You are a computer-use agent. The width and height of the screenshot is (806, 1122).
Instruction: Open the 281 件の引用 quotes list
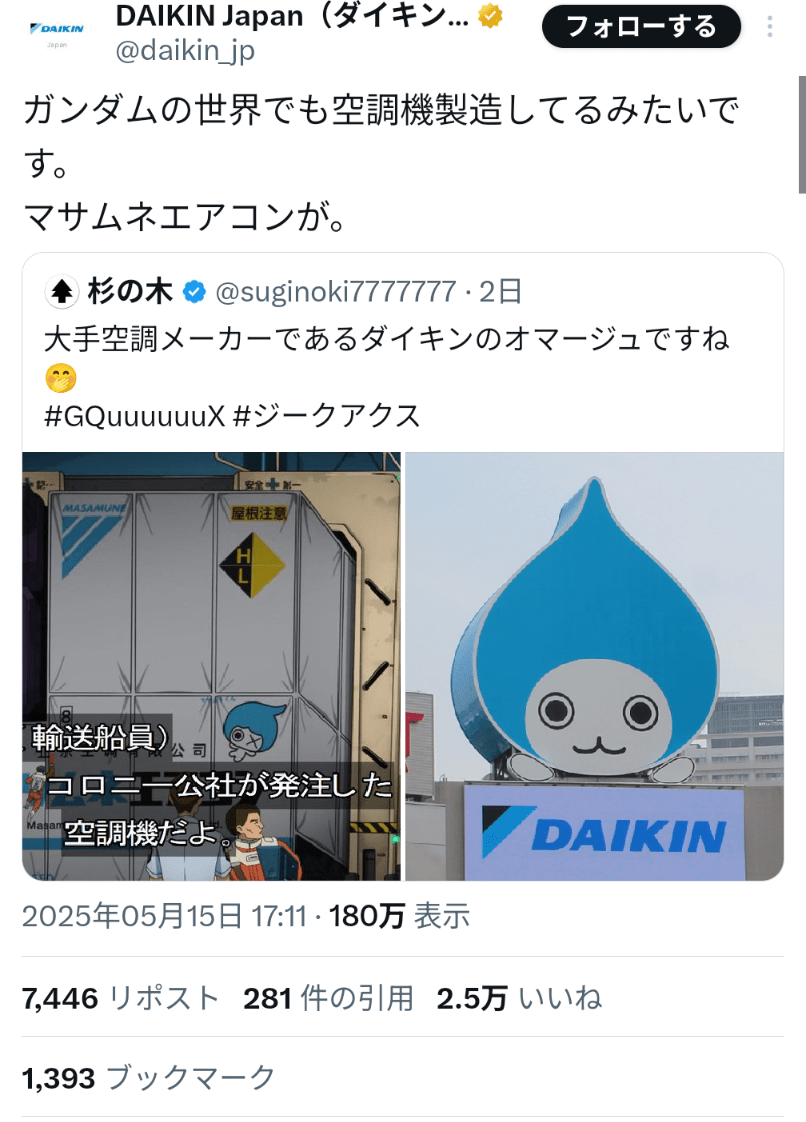coord(329,998)
